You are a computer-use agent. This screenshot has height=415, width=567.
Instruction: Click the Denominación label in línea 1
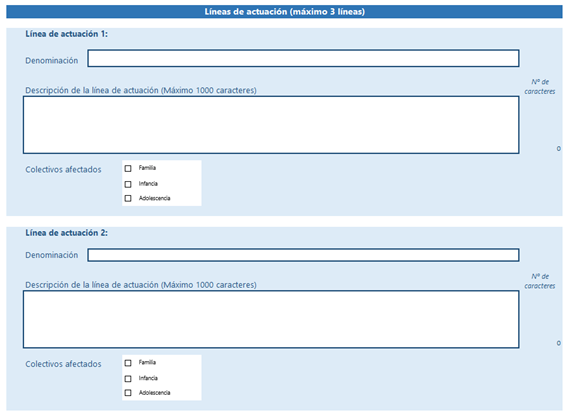pos(52,61)
